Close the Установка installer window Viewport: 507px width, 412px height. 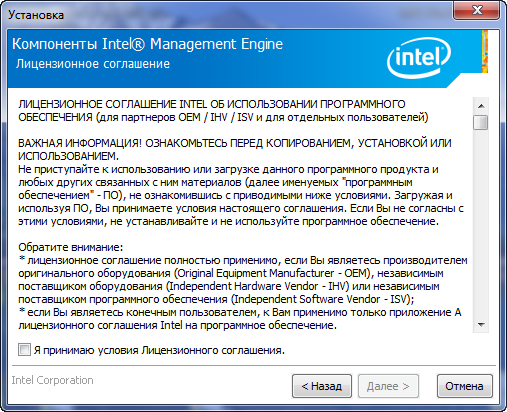[x=476, y=10]
